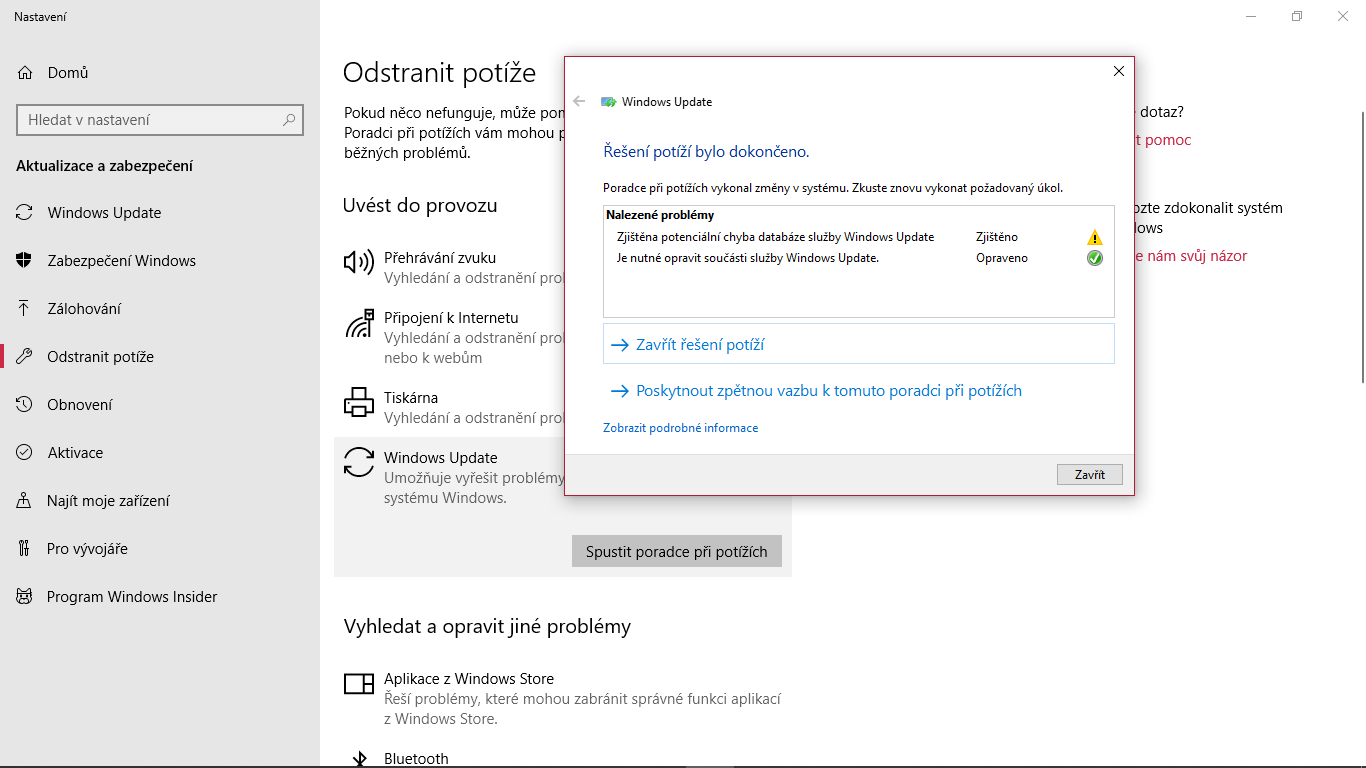The width and height of the screenshot is (1366, 768).
Task: Click the developer tools icon for Pro vývojáře
Action: click(25, 549)
